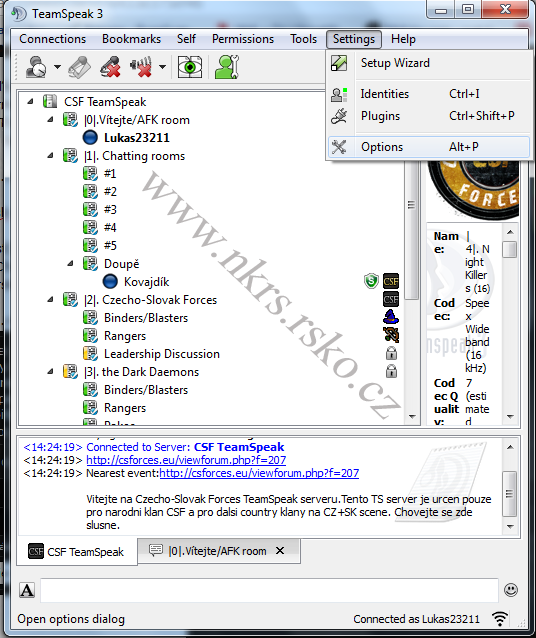Open the away status dropdown arrow
The image size is (536, 638).
[x=57, y=67]
